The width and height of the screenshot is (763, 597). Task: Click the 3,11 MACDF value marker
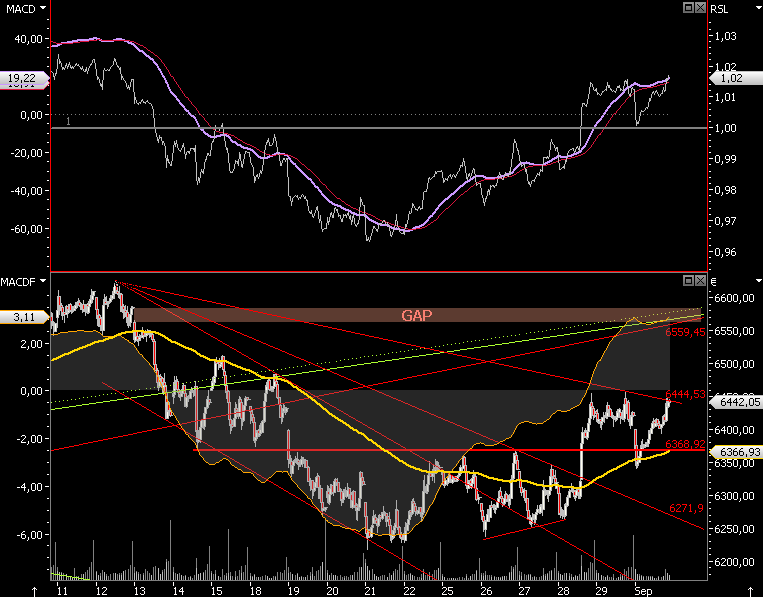coord(24,317)
